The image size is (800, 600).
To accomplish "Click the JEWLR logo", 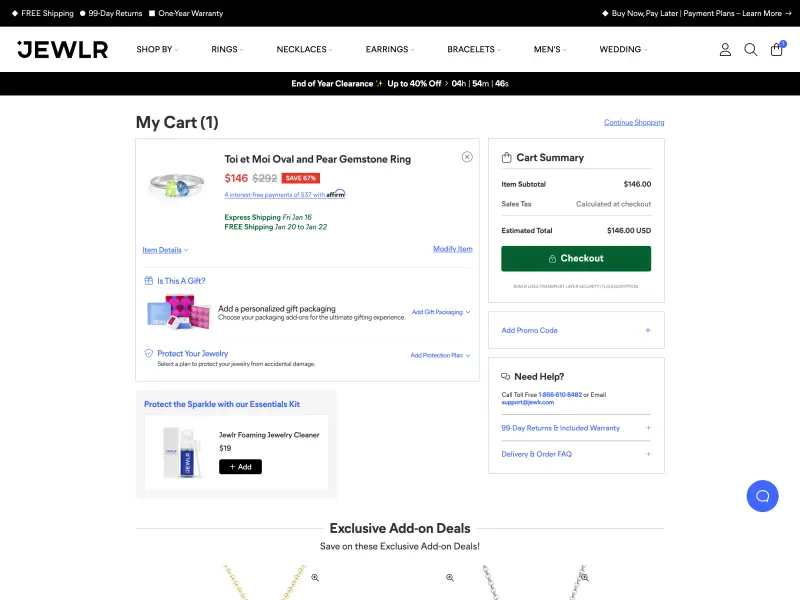I will click(x=62, y=49).
